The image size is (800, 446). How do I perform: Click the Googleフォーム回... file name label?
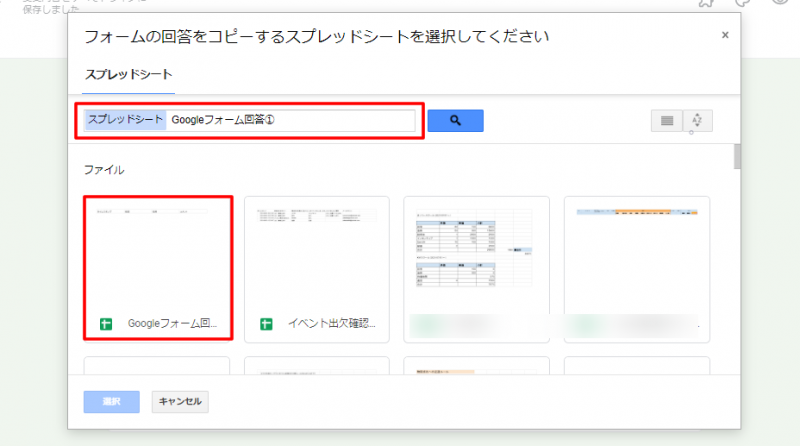click(x=172, y=325)
